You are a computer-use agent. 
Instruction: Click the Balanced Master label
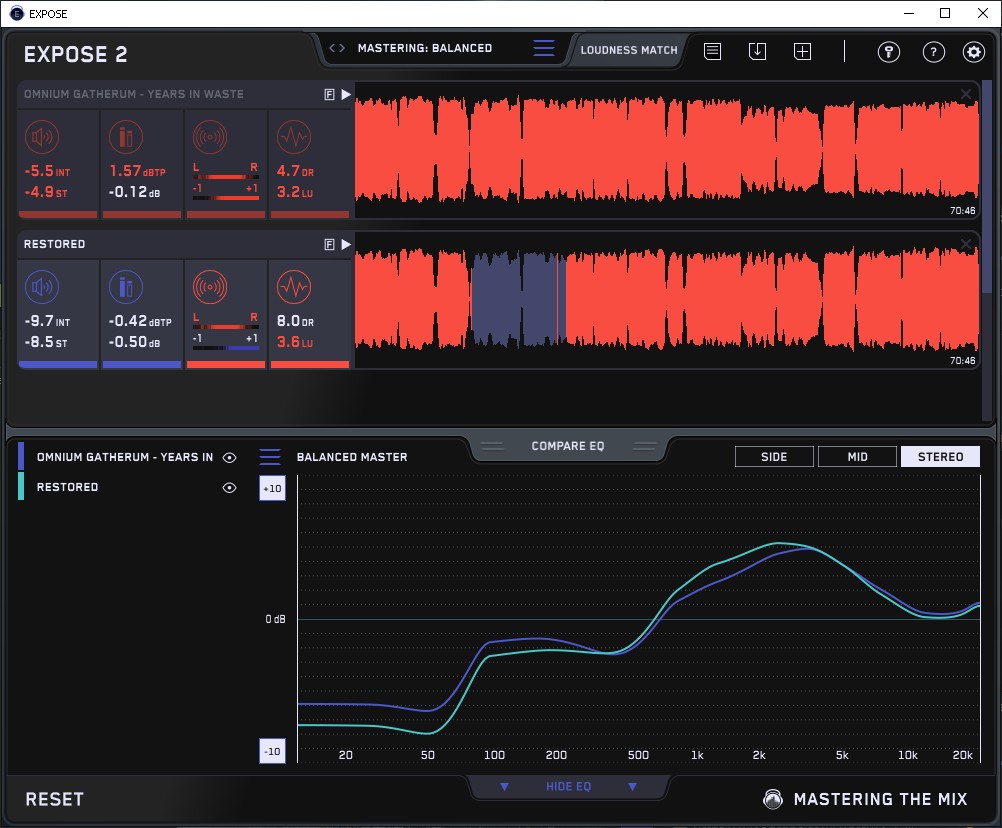tap(352, 457)
